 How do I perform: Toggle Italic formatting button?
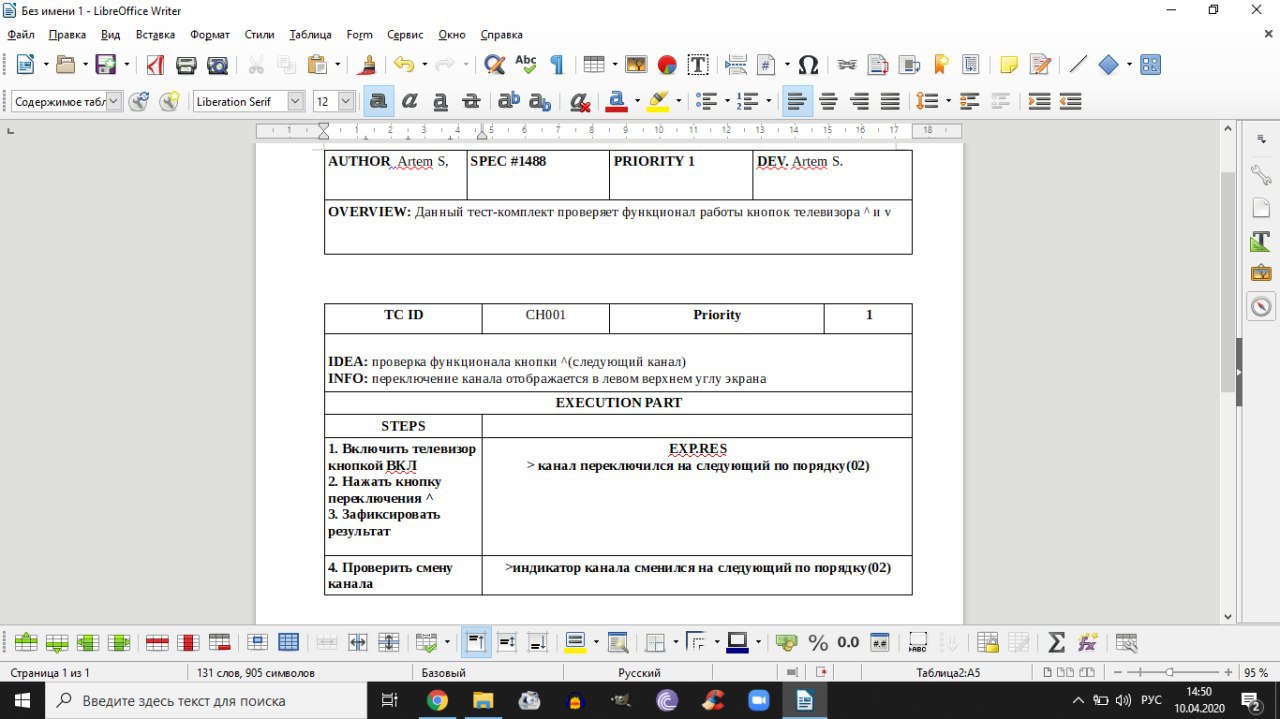coord(409,101)
